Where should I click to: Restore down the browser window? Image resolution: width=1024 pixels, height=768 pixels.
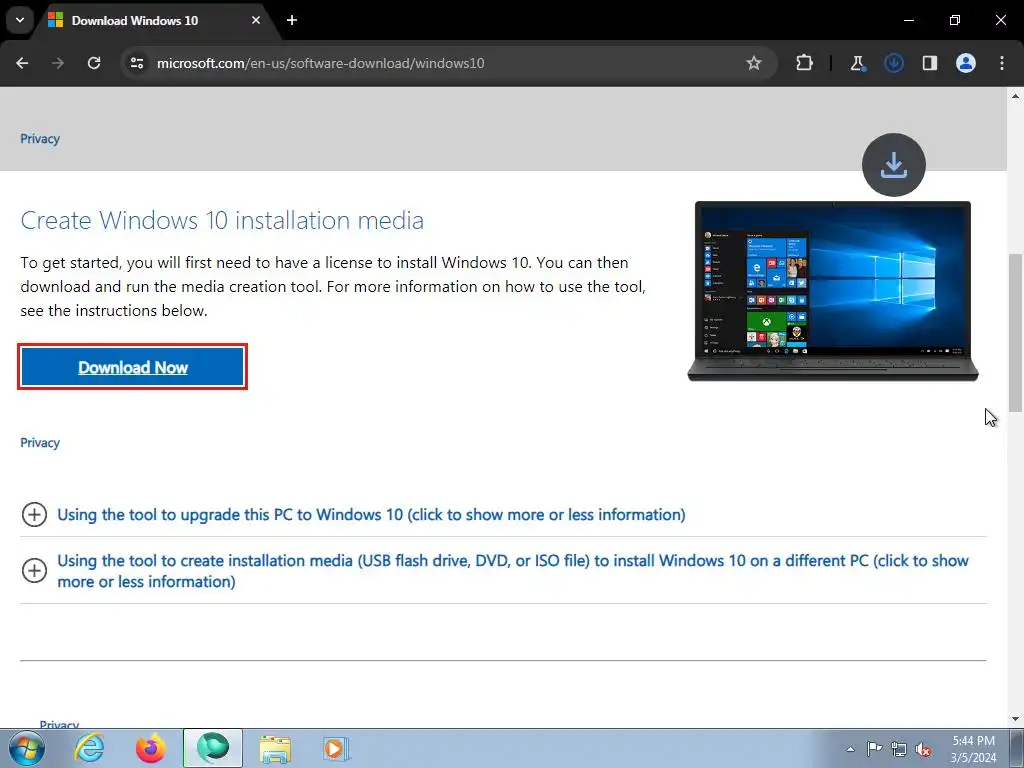955,20
